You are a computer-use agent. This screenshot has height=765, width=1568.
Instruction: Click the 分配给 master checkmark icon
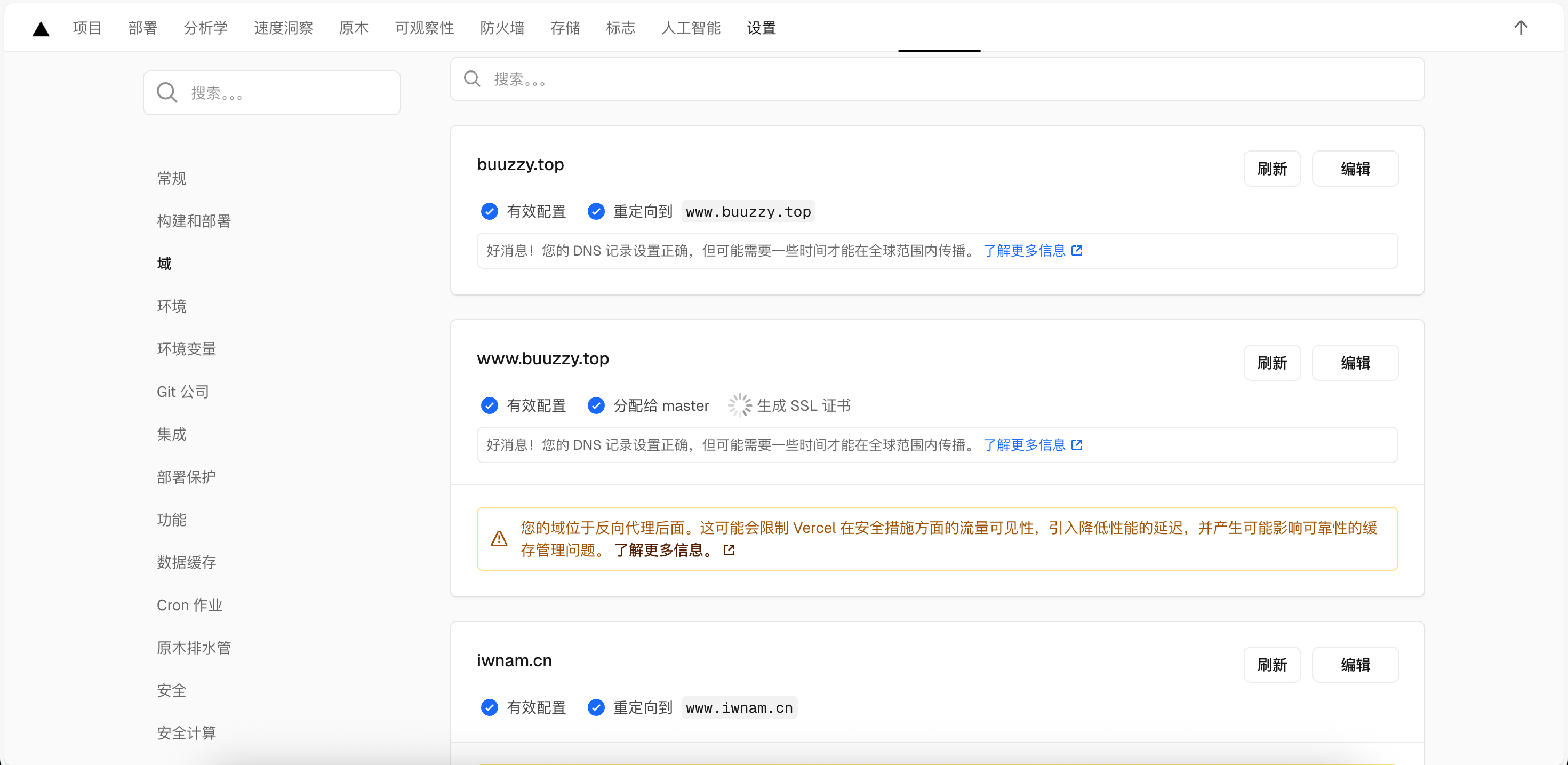coord(596,405)
